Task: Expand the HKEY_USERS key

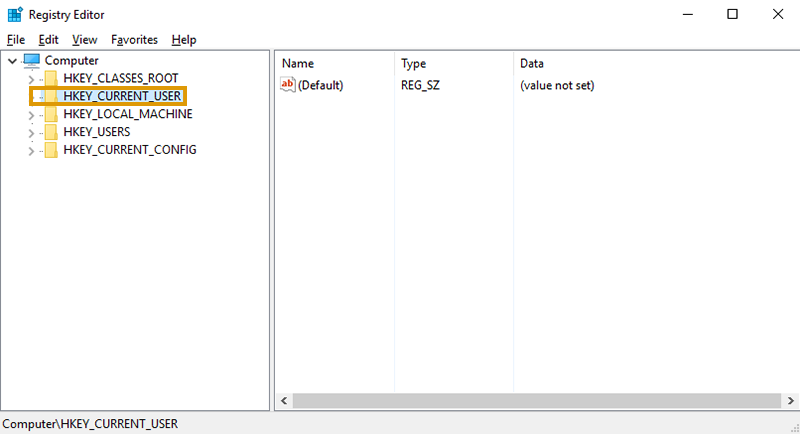Action: 31,132
